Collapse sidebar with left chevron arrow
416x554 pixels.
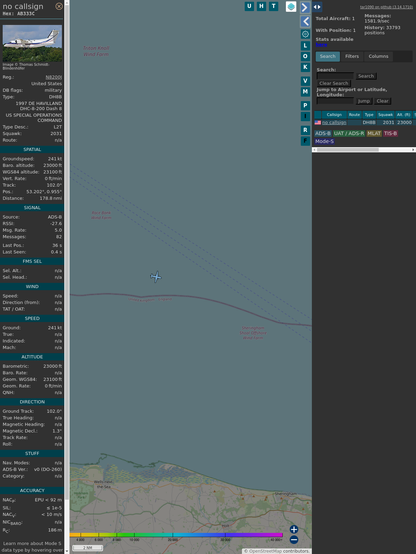(305, 22)
